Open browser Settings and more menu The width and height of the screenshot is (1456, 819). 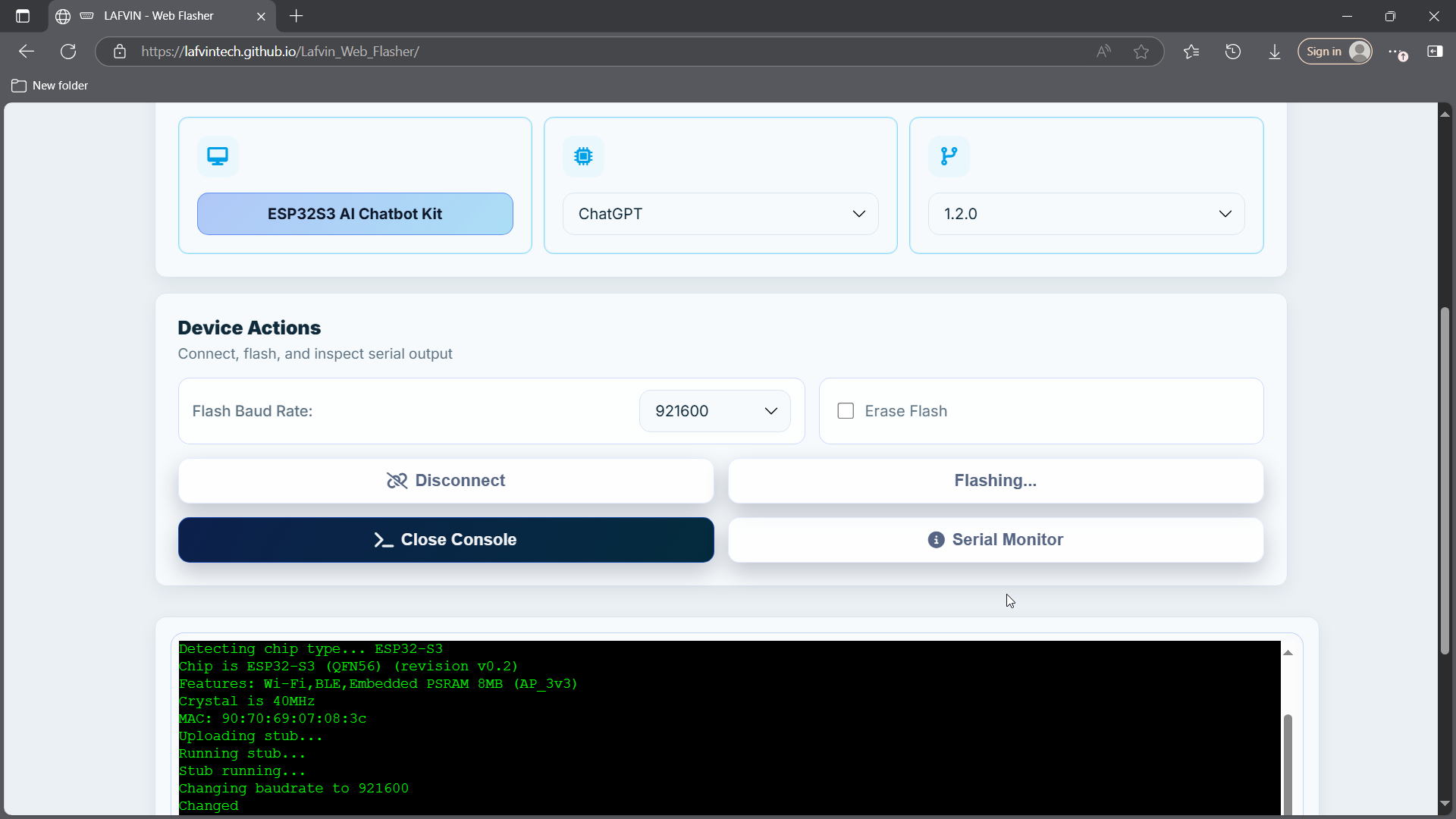[1397, 52]
